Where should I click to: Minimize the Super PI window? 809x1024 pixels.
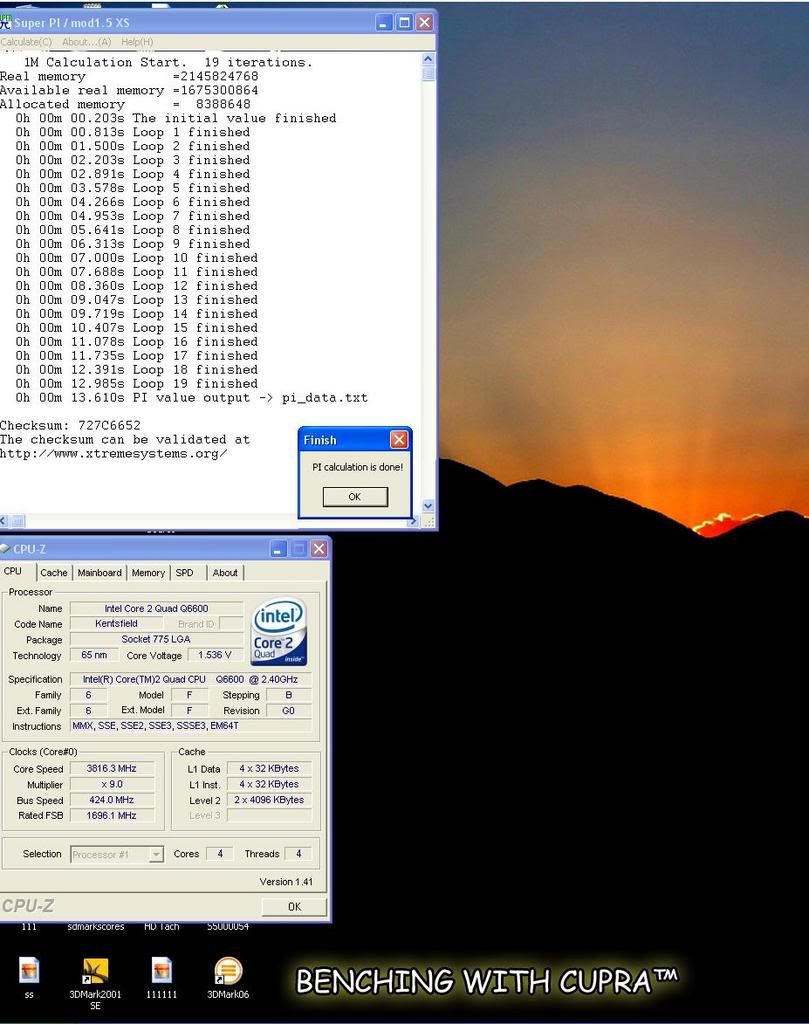[x=384, y=23]
